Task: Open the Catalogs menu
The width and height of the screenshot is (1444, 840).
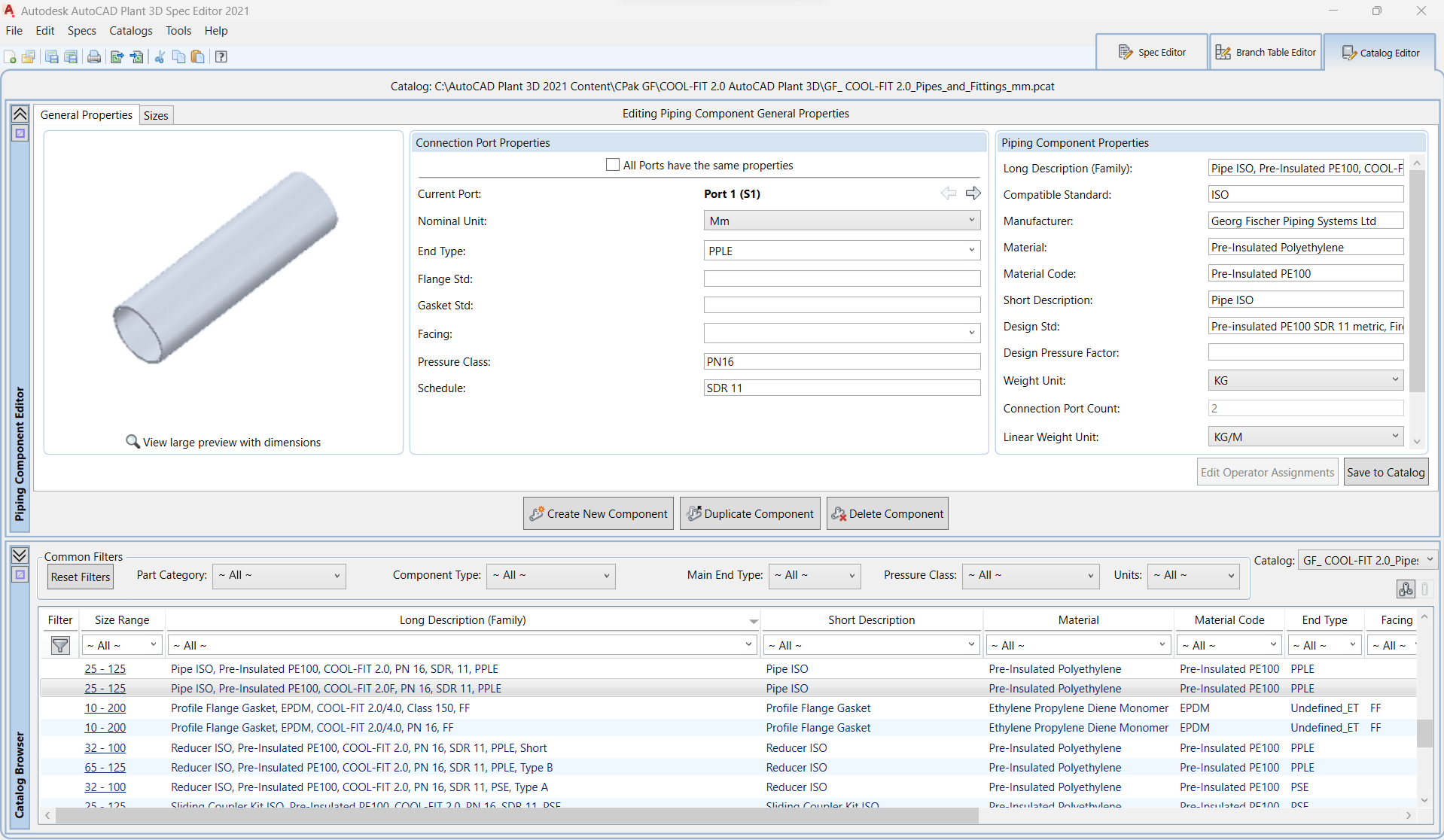Action: (x=130, y=31)
